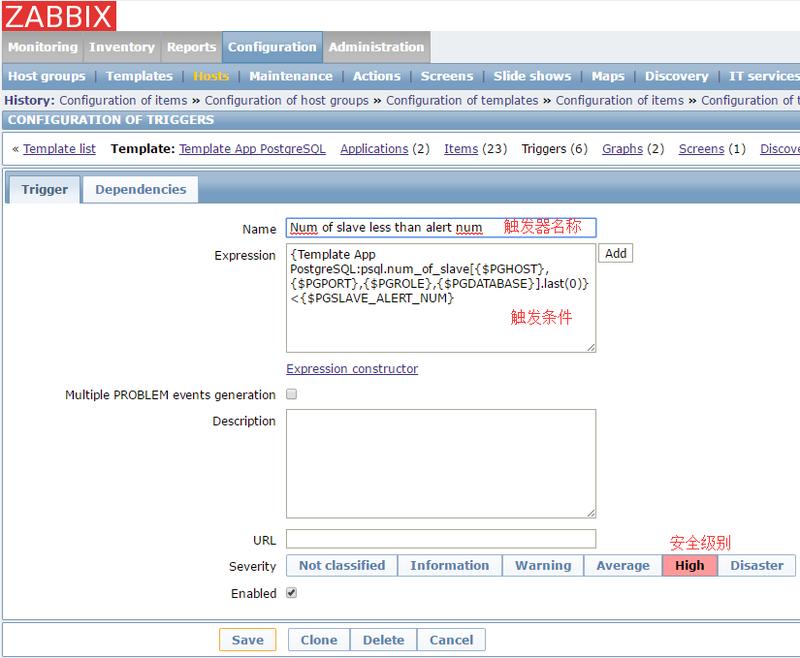Open the Administration menu

pos(376,47)
